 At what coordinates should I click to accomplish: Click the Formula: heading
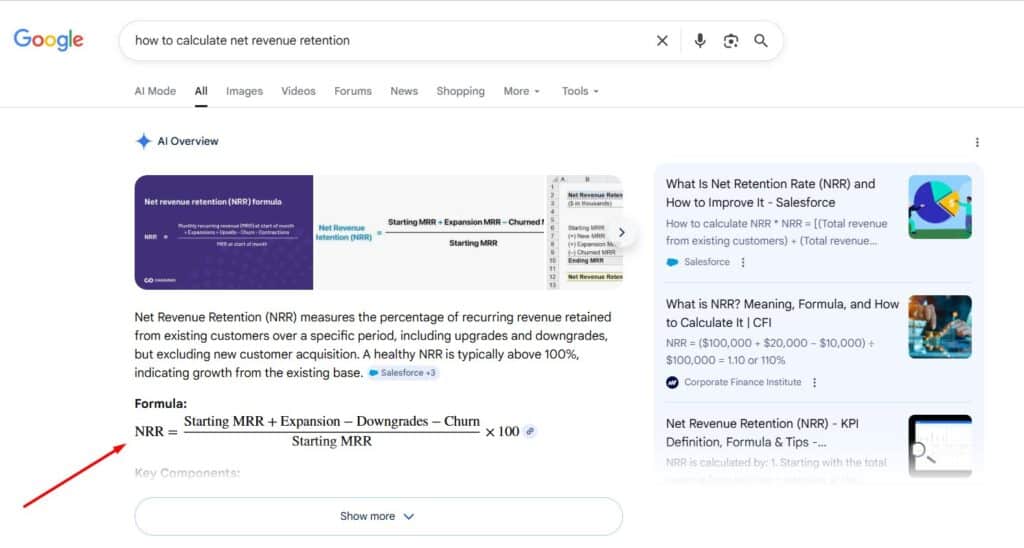pyautogui.click(x=161, y=404)
